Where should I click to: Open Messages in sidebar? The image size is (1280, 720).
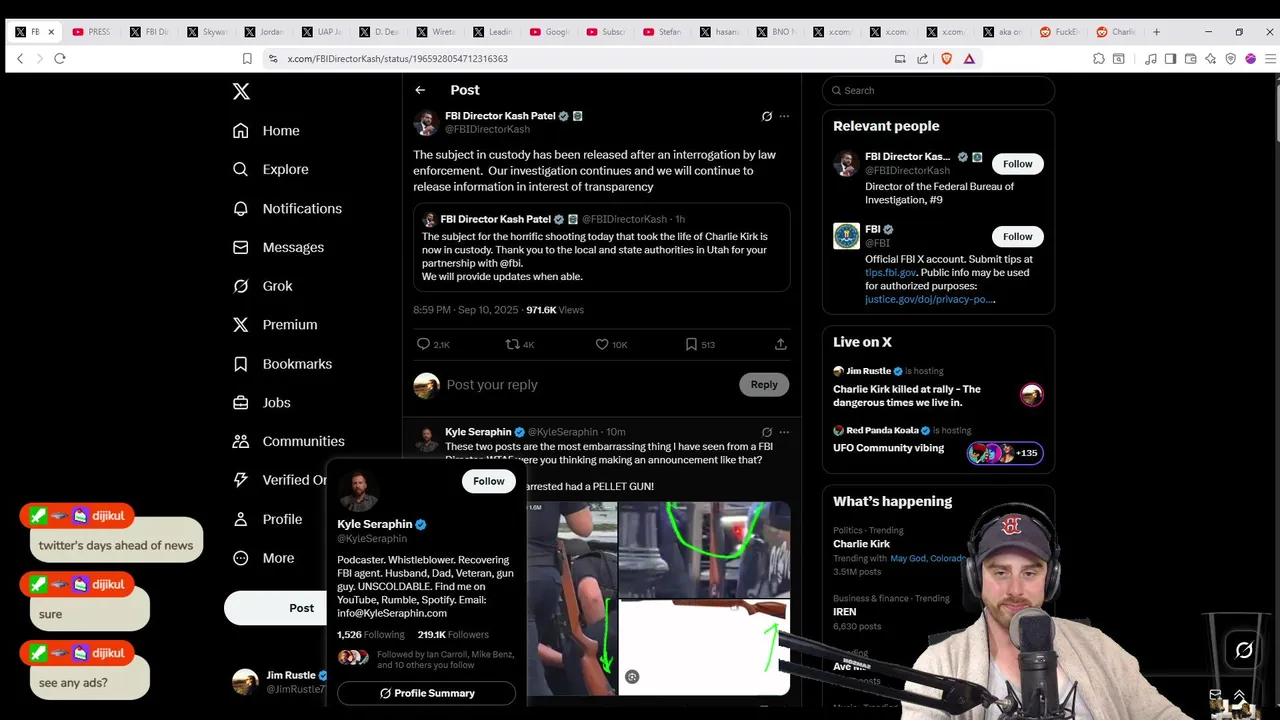[278, 247]
